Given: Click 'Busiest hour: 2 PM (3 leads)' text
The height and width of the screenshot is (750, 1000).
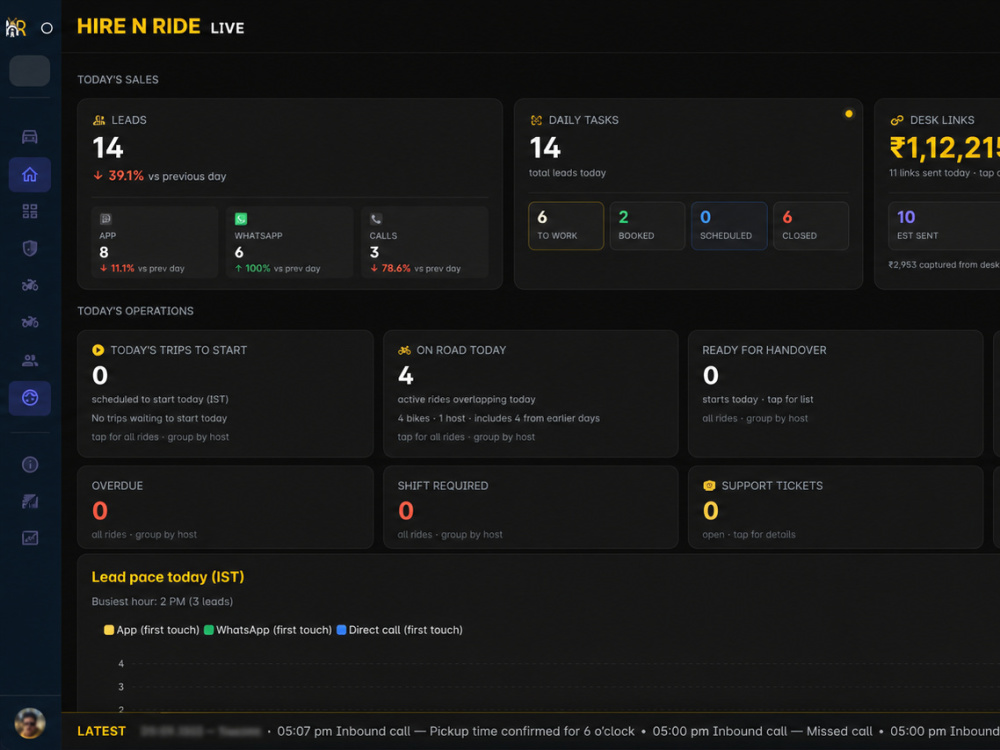Looking at the screenshot, I should (162, 601).
